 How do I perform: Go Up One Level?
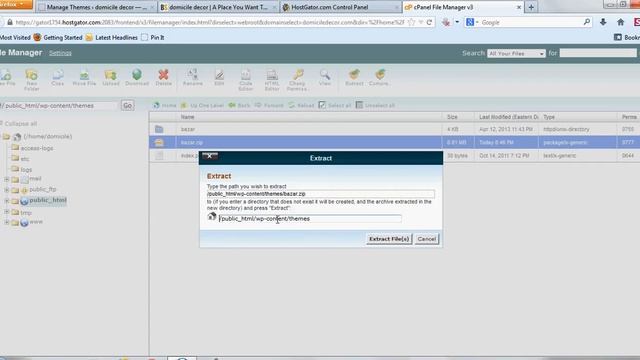202,105
